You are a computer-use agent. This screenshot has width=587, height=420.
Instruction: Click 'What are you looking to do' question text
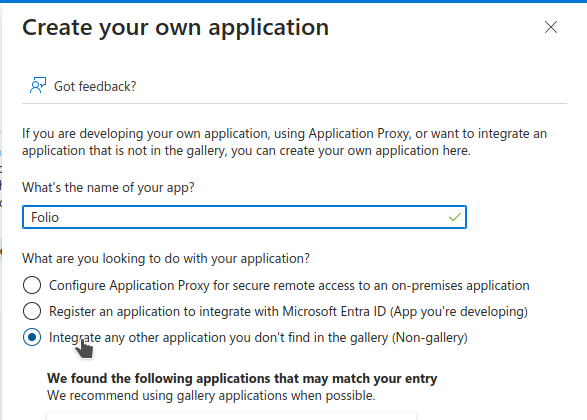click(x=166, y=259)
